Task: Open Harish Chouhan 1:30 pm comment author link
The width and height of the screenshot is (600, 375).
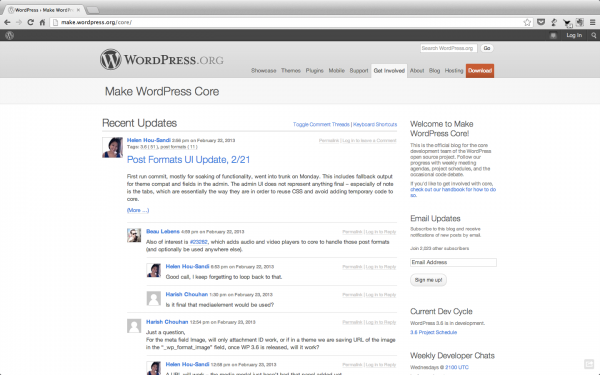Action: coord(187,294)
